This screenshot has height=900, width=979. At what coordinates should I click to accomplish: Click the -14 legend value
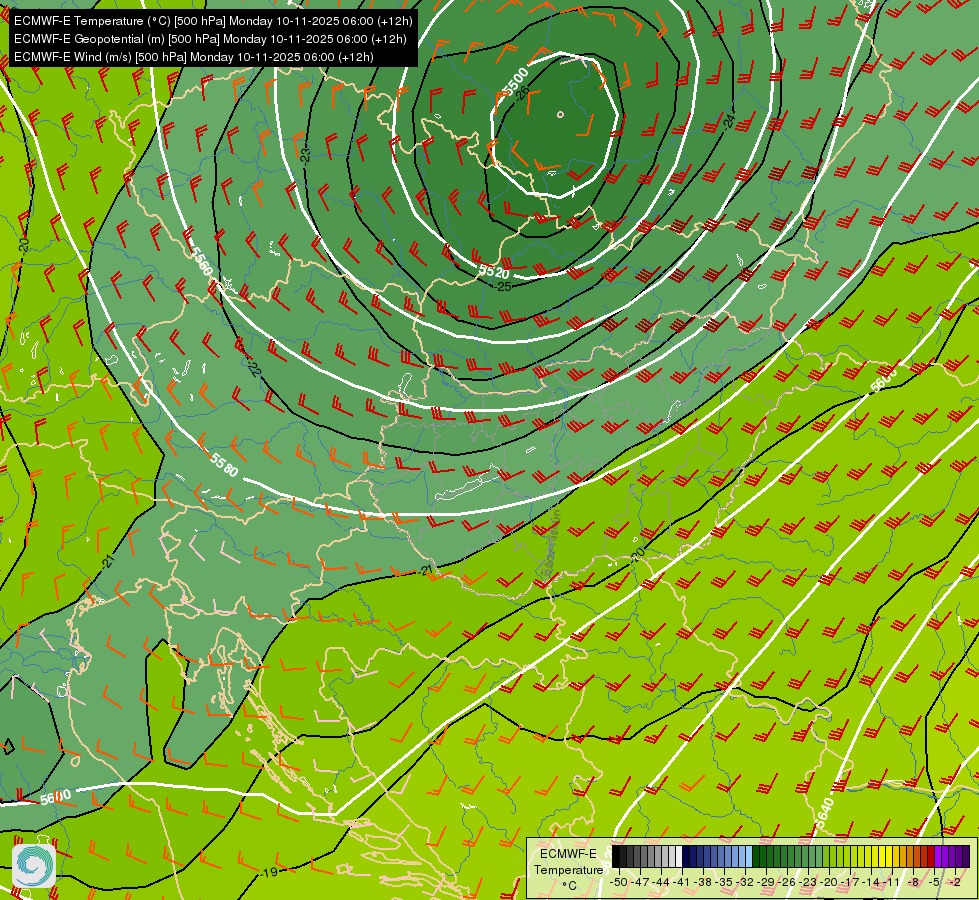pos(871,882)
